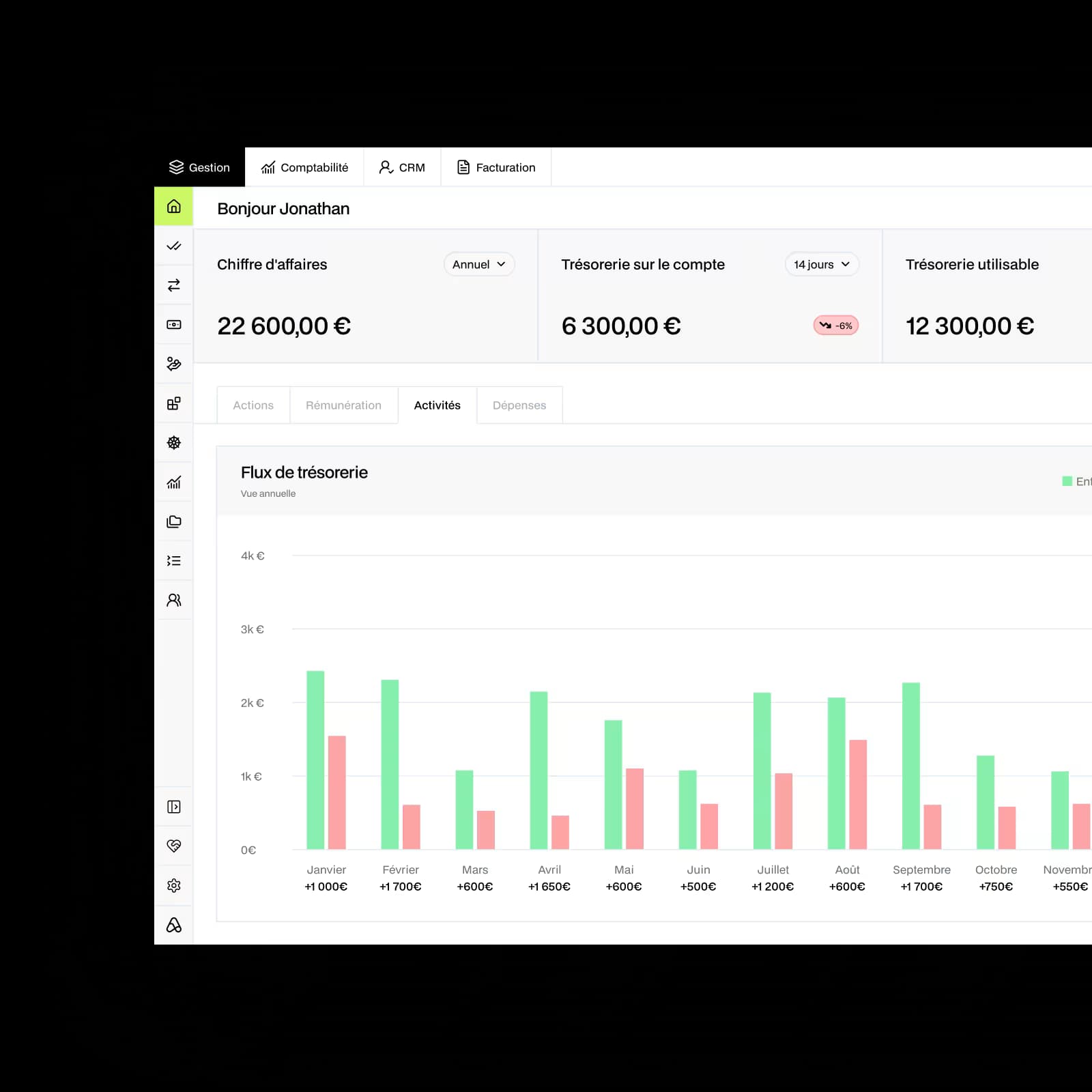Click the Juillet +1 200€ label
The image size is (1092, 1092).
(x=773, y=887)
